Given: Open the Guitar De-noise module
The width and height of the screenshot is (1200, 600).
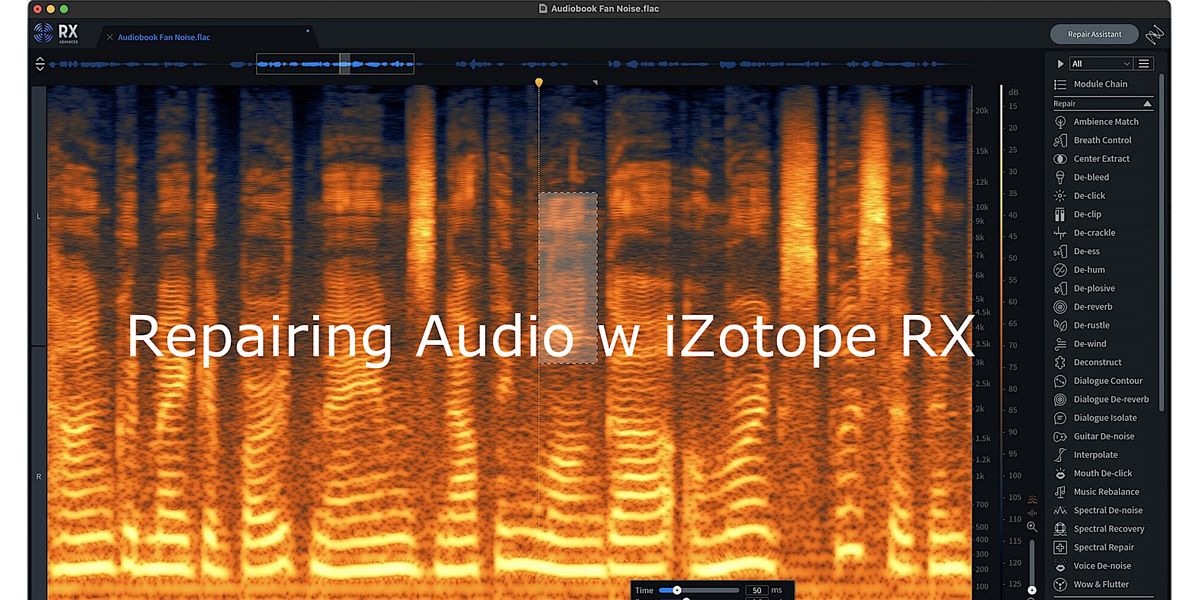Looking at the screenshot, I should click(x=1095, y=436).
